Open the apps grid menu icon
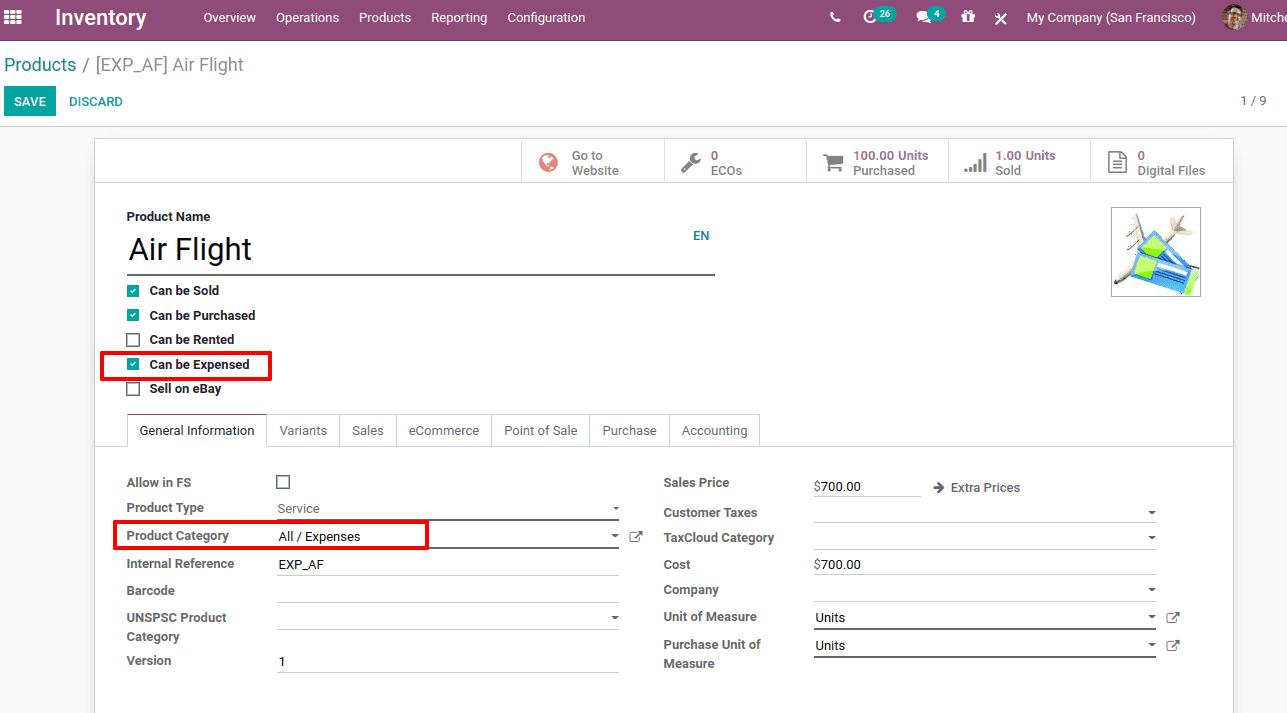Screen dimensions: 1287x713 point(13,17)
